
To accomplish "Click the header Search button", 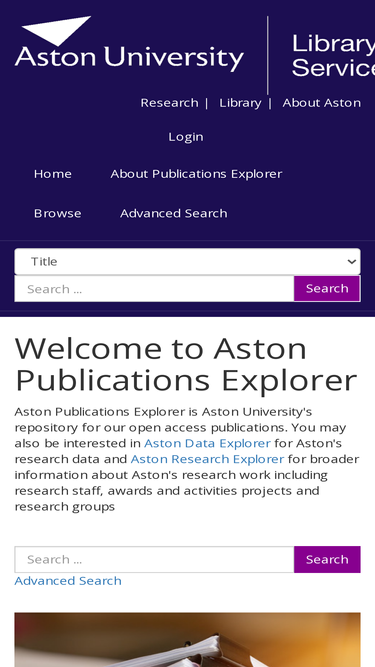I will (x=327, y=289).
